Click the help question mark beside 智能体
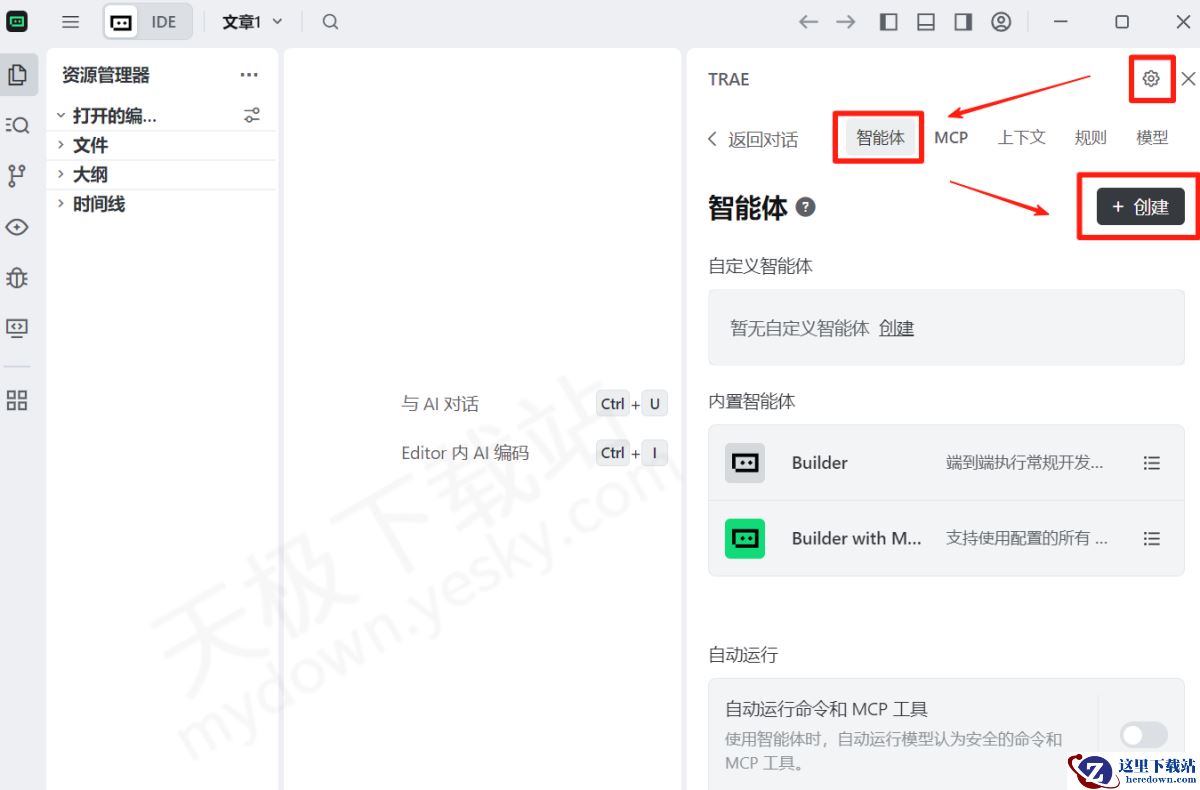Screen dimensions: 1200x790 pyautogui.click(x=805, y=207)
